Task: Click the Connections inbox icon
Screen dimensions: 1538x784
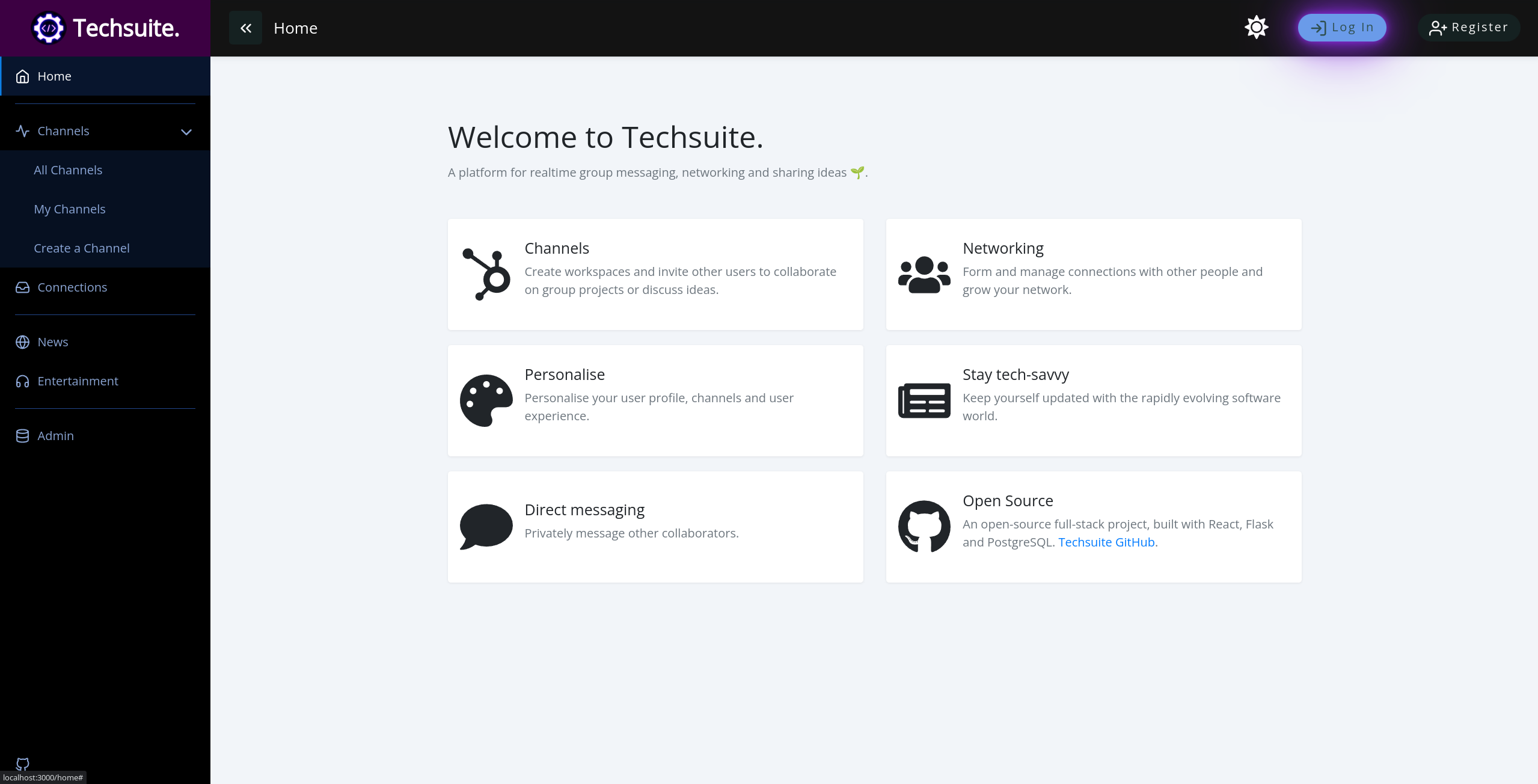Action: click(x=22, y=287)
